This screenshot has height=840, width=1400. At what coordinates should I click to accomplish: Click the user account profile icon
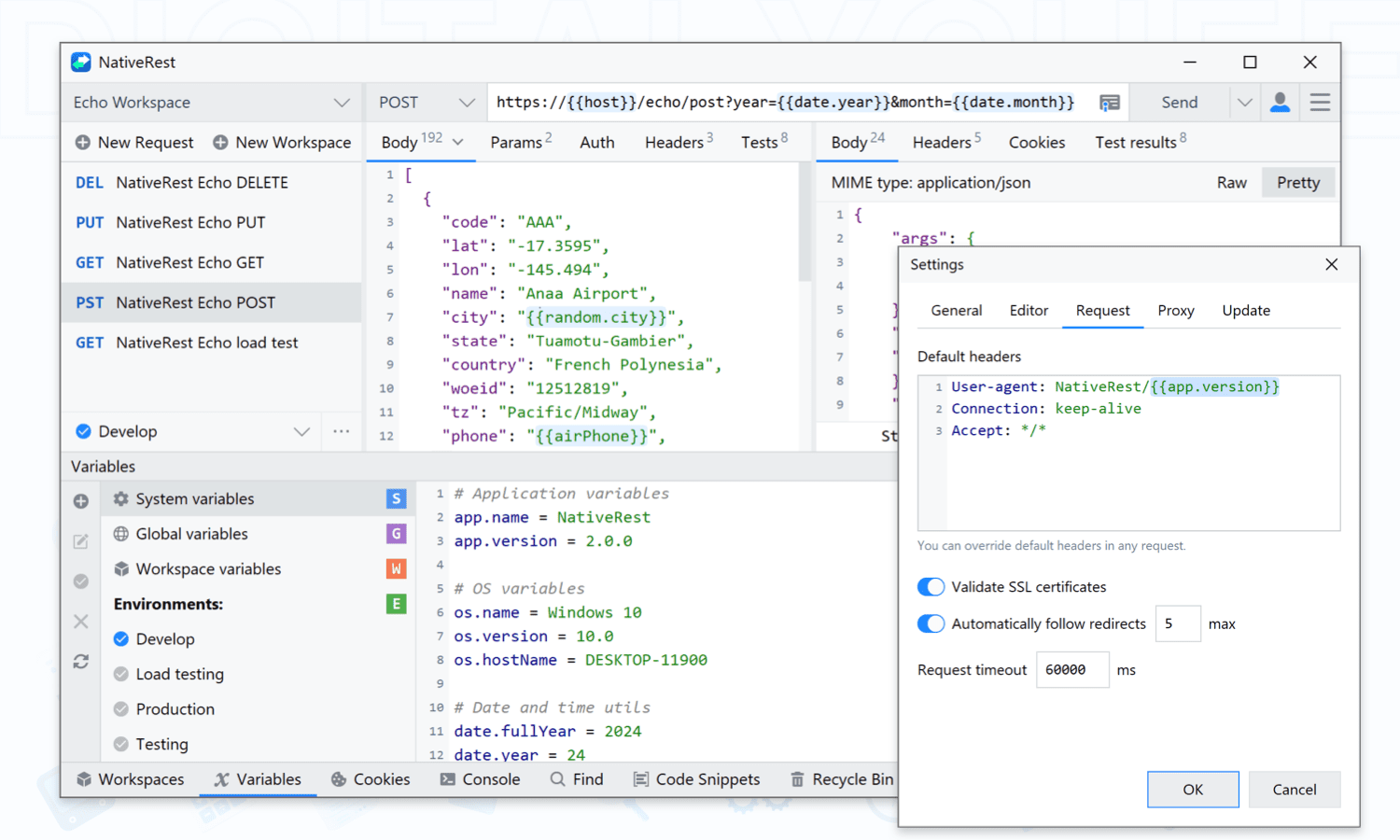pyautogui.click(x=1280, y=103)
